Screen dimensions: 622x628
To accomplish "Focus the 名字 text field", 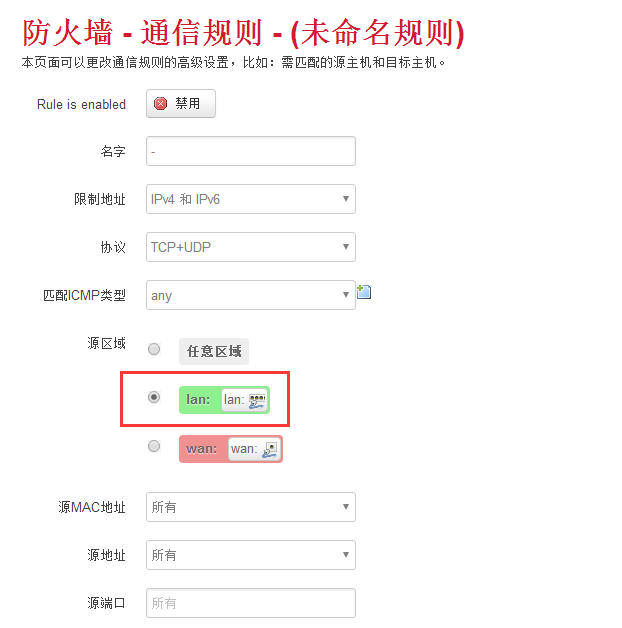I will click(250, 151).
